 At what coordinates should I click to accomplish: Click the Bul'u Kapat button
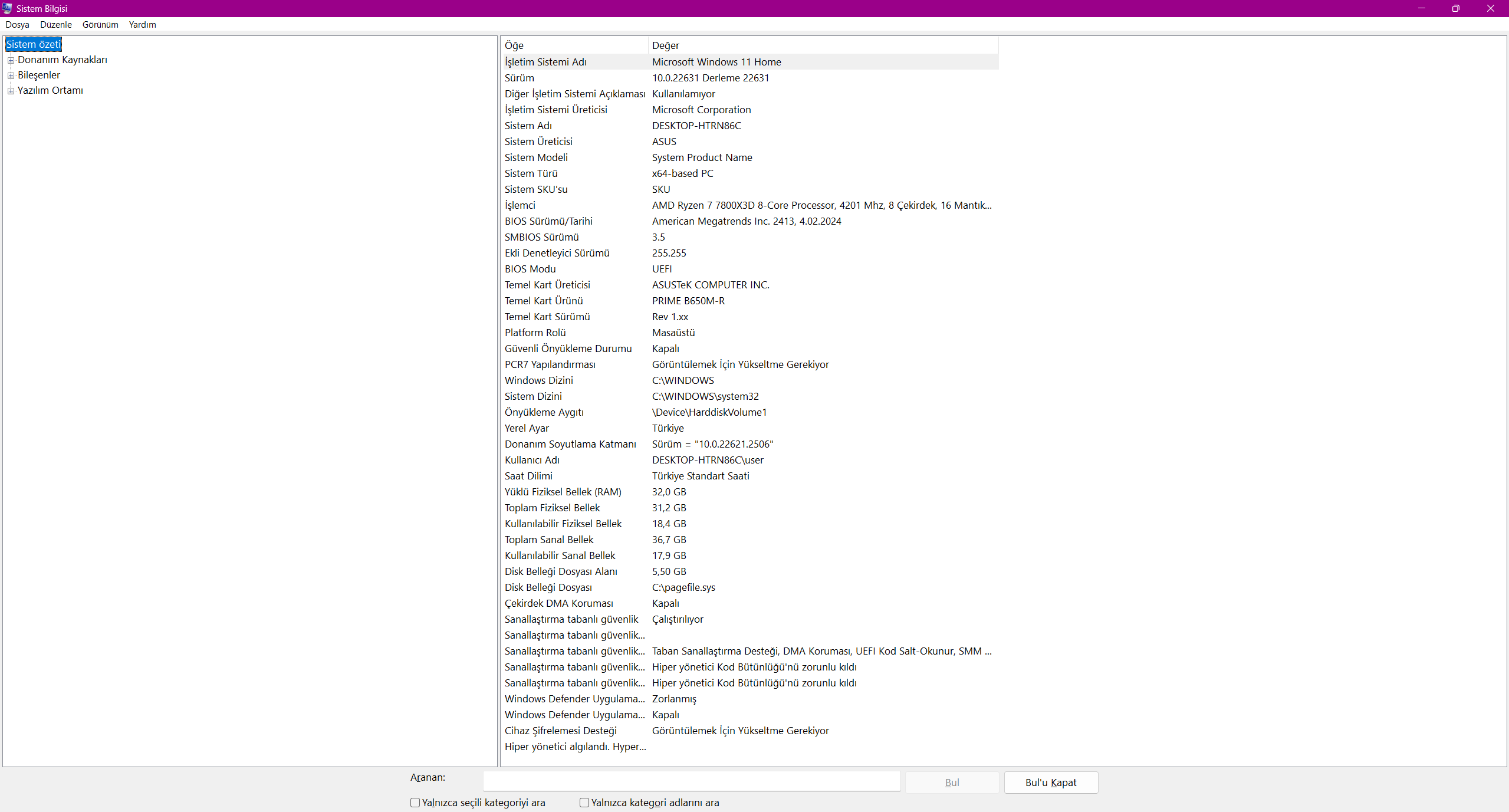[x=1050, y=783]
